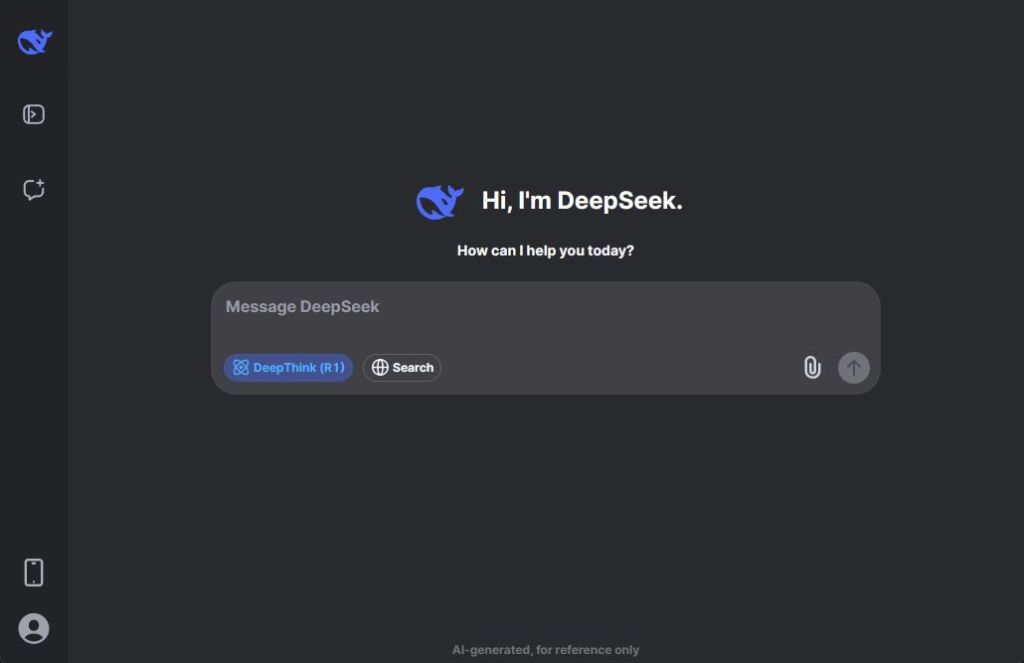1024x663 pixels.
Task: Disable the highlighted DeepThink (R1) option
Action: pyautogui.click(x=288, y=367)
